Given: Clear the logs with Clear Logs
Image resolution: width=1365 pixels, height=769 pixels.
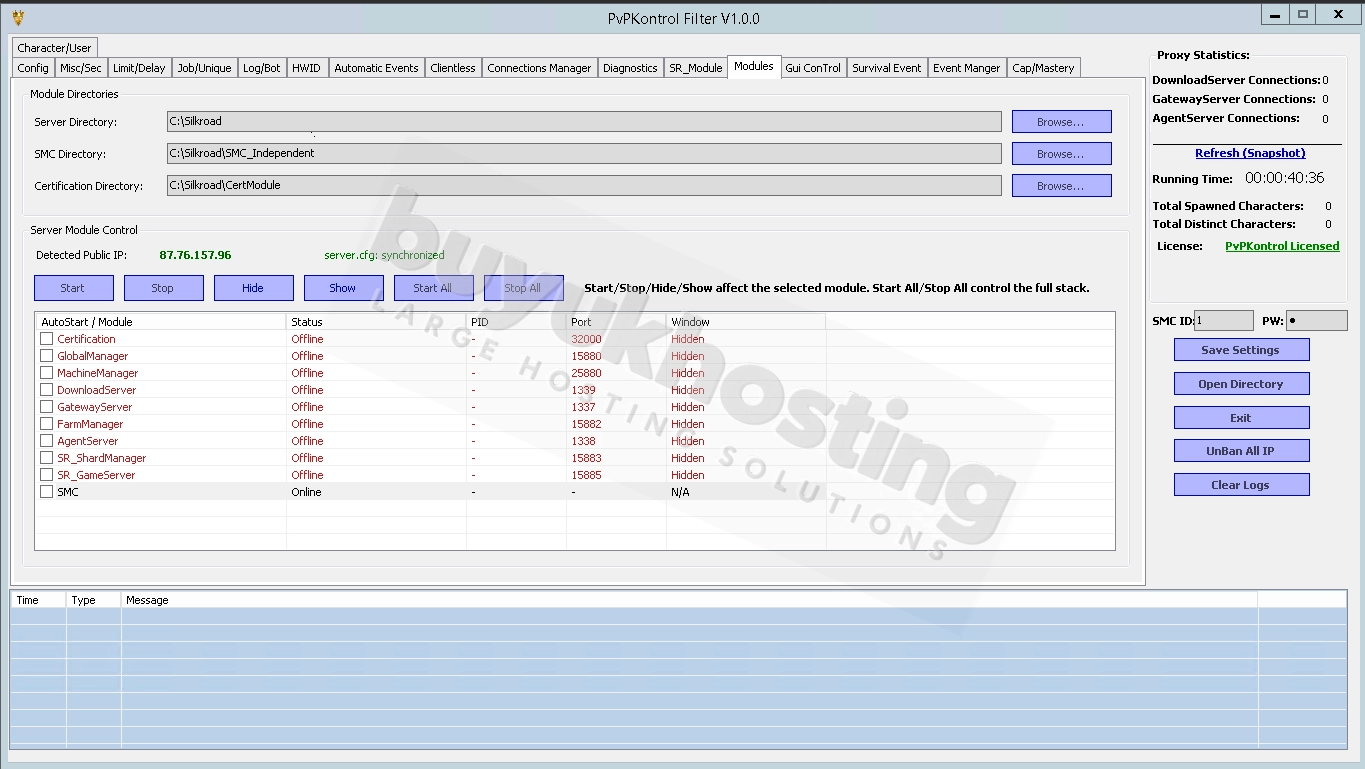Looking at the screenshot, I should [1241, 485].
